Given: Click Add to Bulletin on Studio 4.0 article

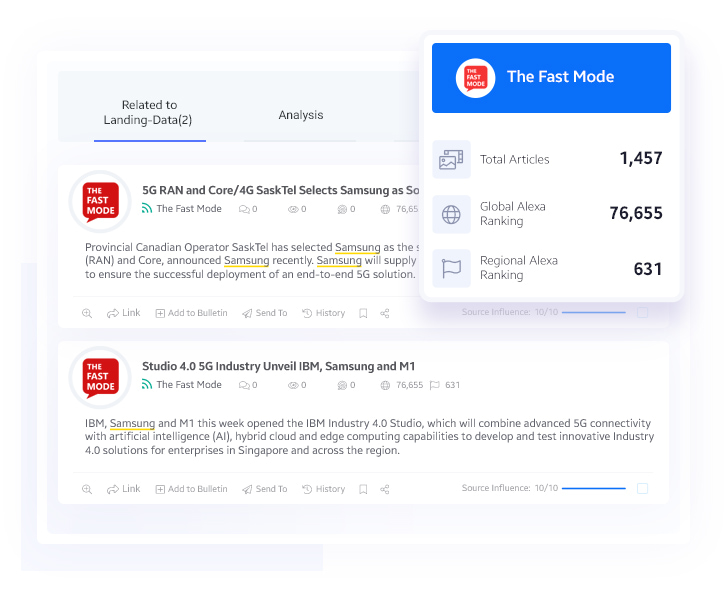Looking at the screenshot, I should [x=192, y=489].
